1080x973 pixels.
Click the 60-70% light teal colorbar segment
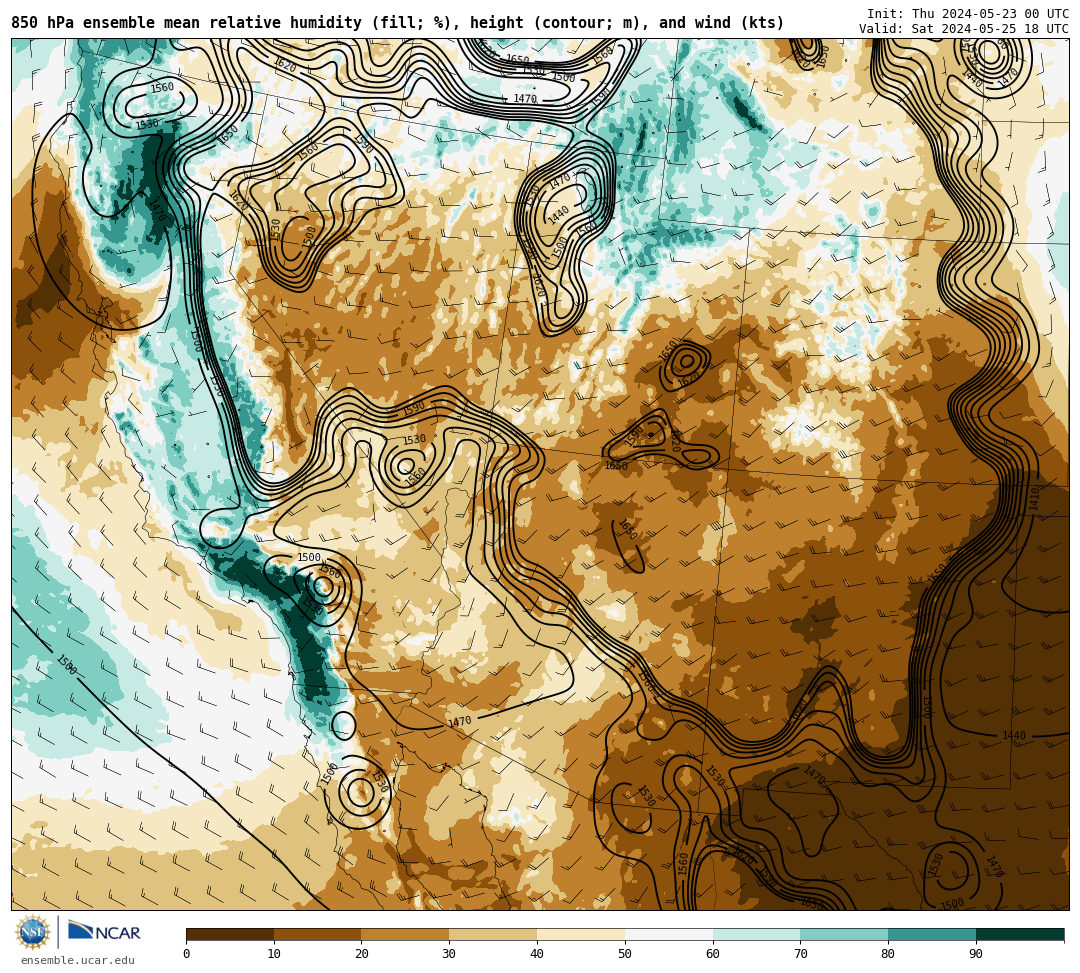tap(756, 934)
